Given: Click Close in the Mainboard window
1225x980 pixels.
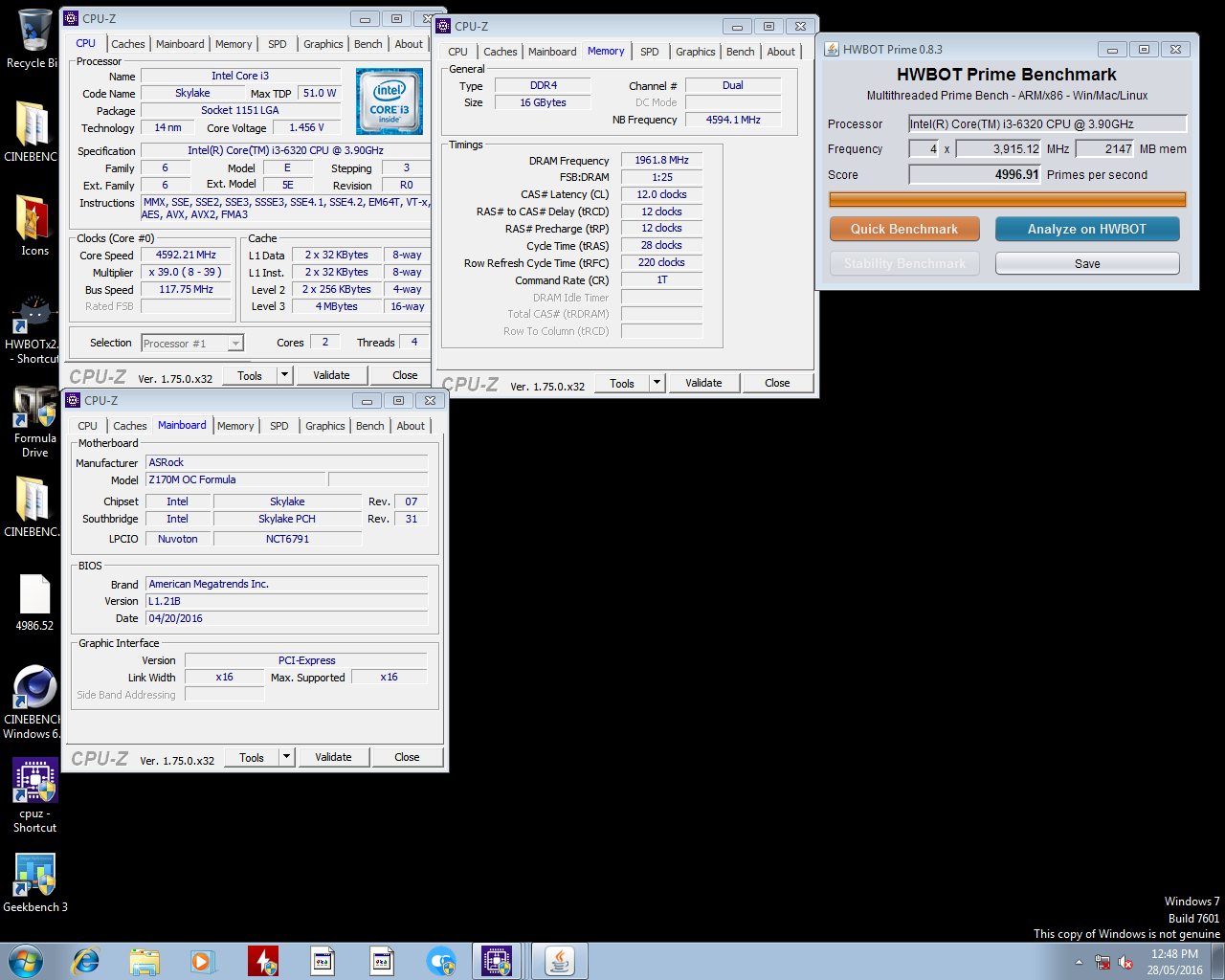Looking at the screenshot, I should 407,757.
